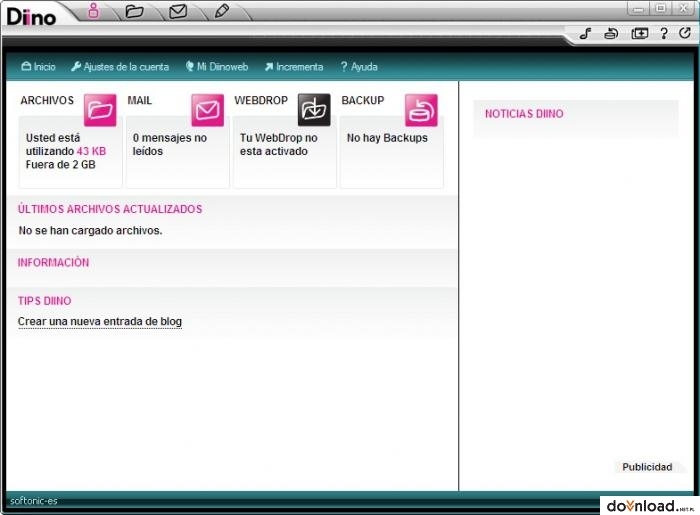700x515 pixels.
Task: Click the Publicidad label
Action: tap(647, 467)
